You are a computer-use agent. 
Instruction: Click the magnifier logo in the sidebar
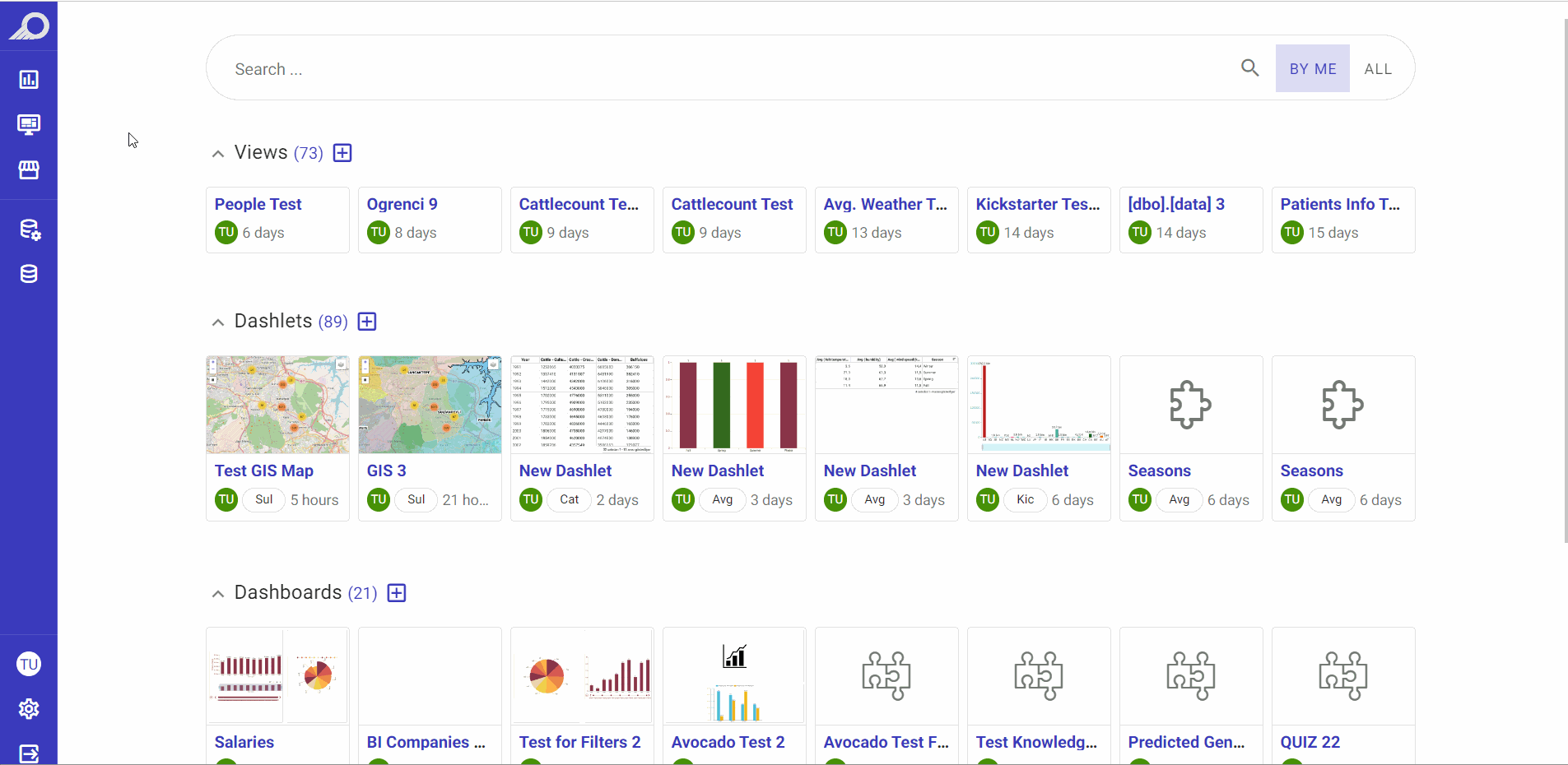tap(29, 26)
